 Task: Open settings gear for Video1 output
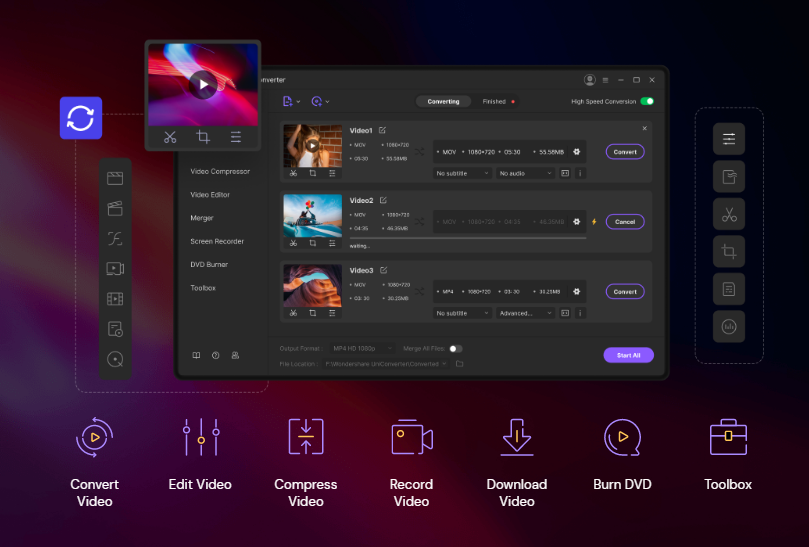[x=576, y=152]
